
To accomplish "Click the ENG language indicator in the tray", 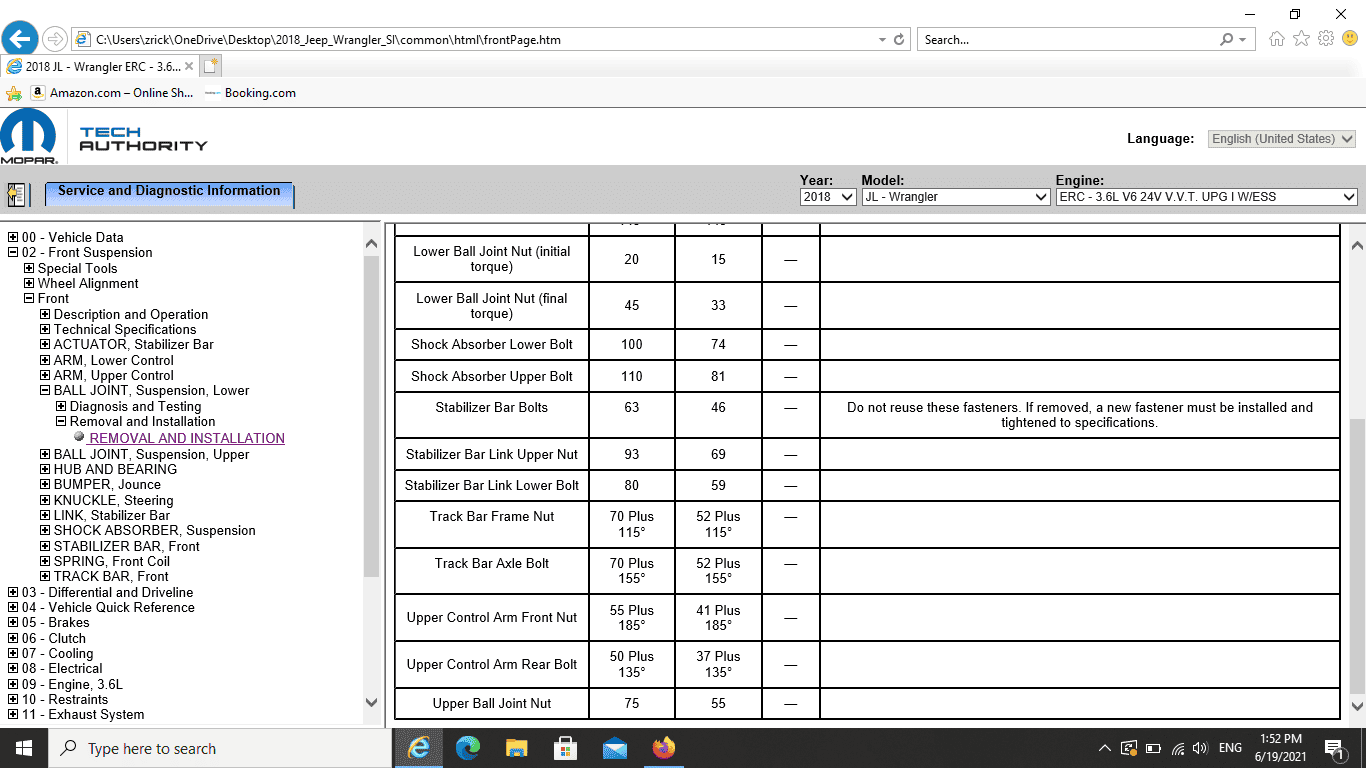I will (1230, 748).
